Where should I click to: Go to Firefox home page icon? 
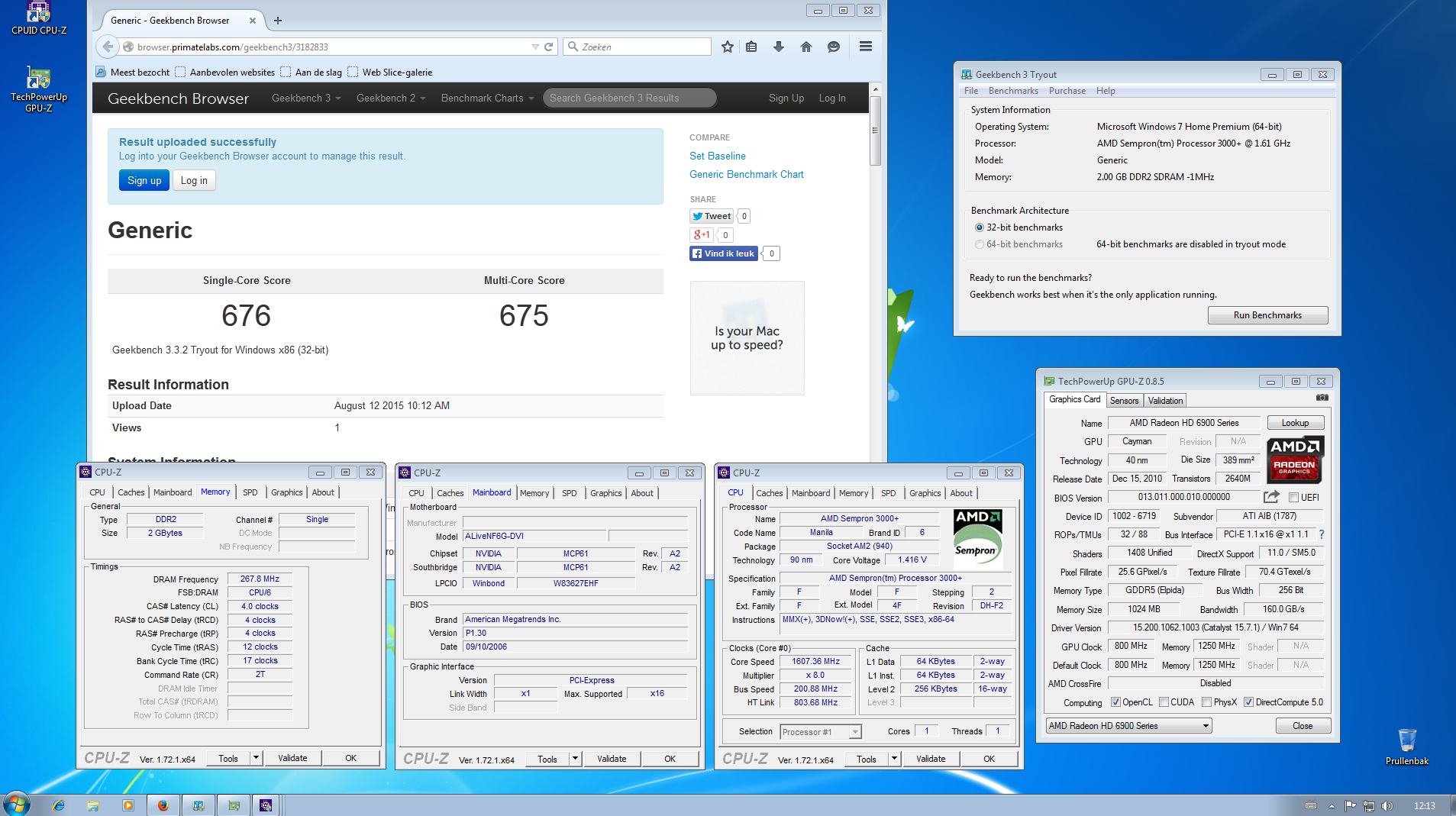pos(806,47)
